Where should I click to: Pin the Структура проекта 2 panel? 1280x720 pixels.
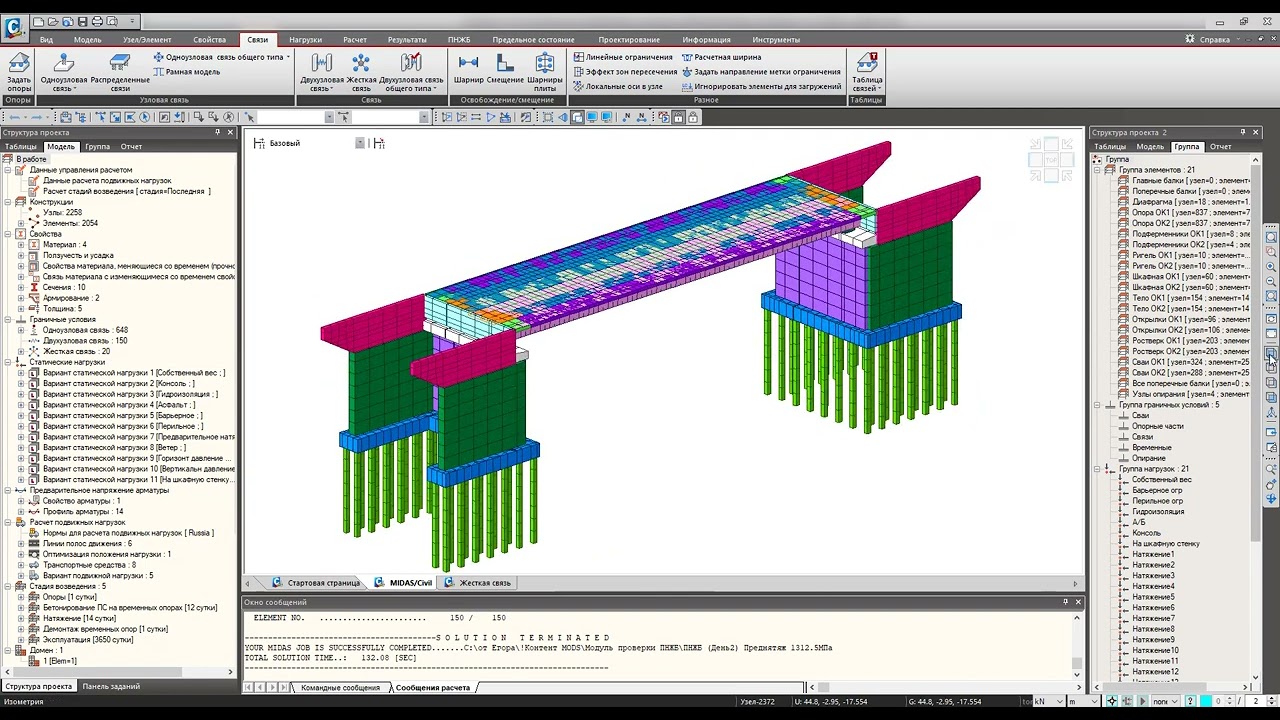point(1243,132)
